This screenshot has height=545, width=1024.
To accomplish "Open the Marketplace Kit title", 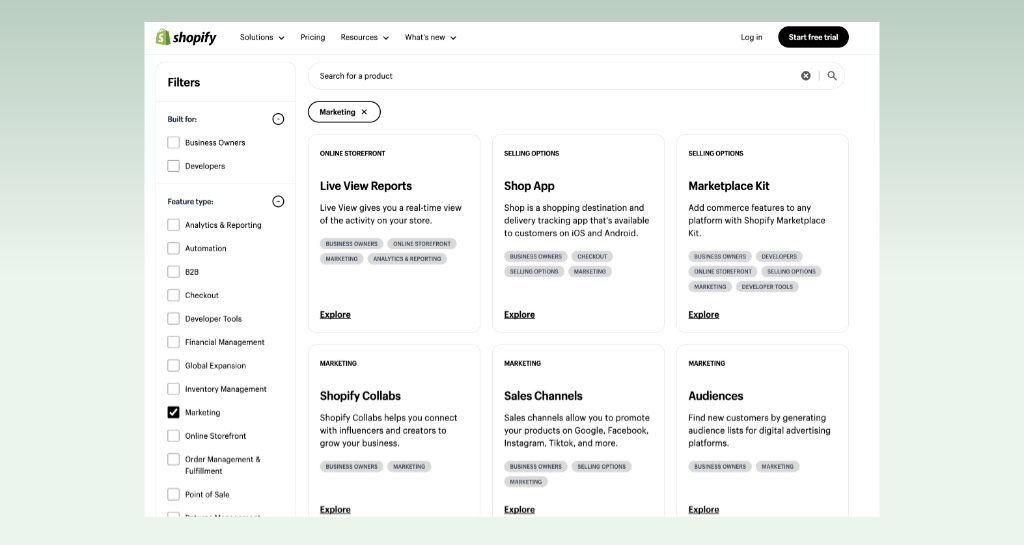I will coord(729,186).
